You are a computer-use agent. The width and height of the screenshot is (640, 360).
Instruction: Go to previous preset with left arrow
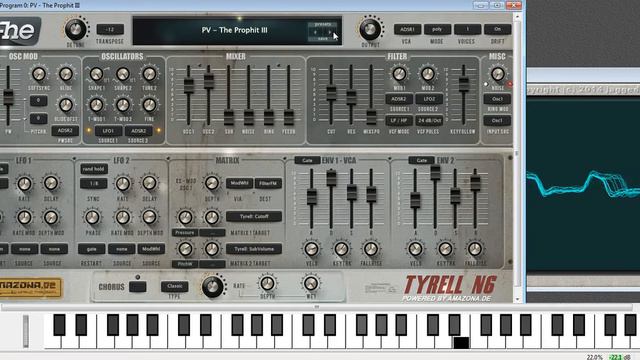pos(315,31)
